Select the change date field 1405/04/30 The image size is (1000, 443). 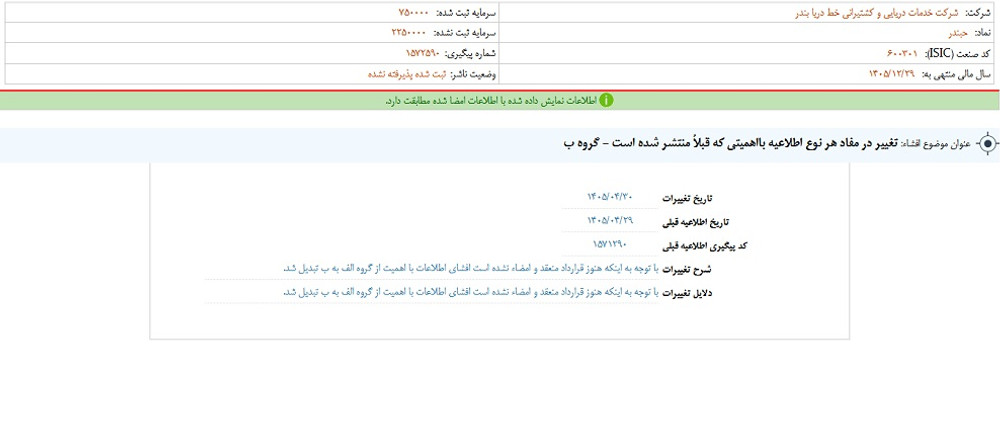(x=609, y=197)
